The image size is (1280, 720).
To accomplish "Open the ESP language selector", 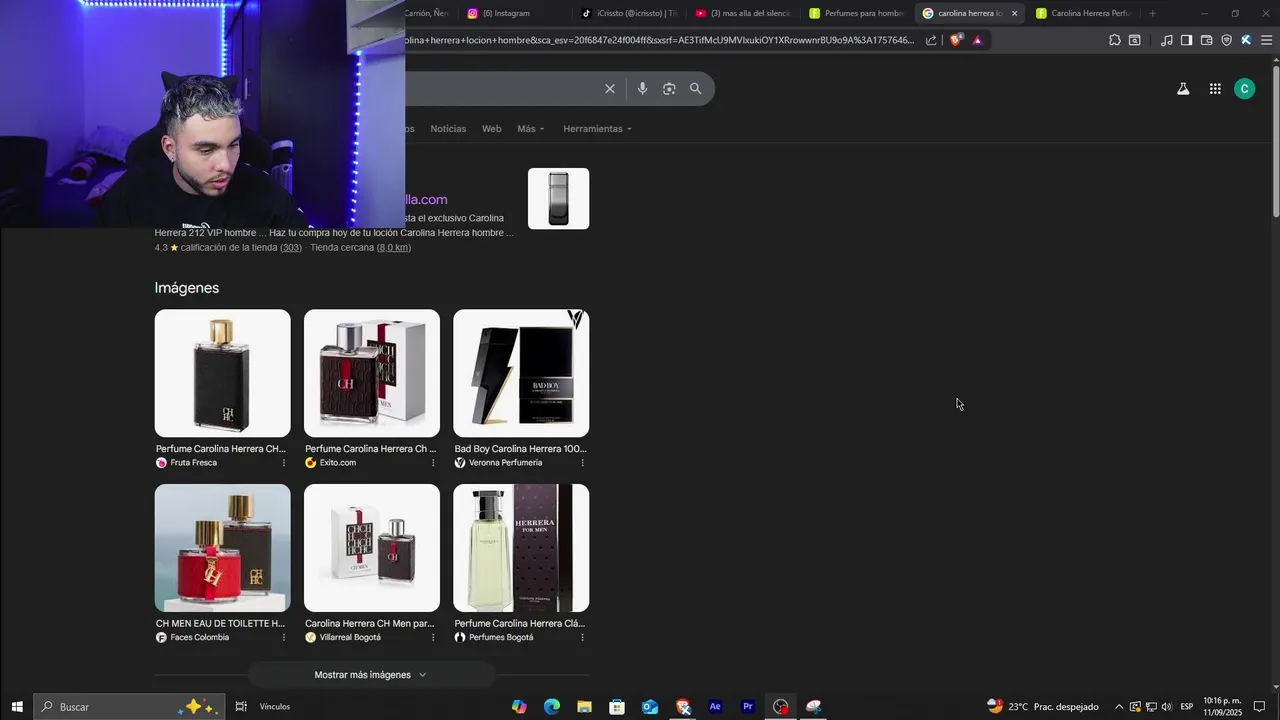I will [x=1187, y=707].
